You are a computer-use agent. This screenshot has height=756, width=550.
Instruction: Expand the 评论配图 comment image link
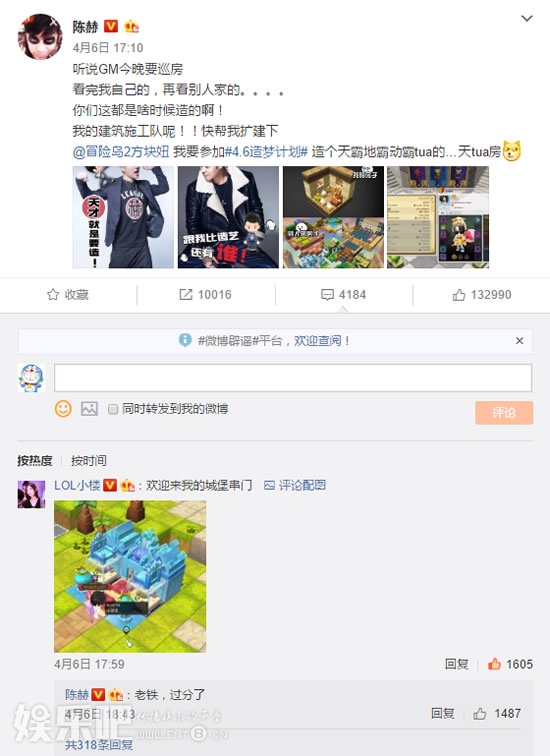click(x=295, y=485)
